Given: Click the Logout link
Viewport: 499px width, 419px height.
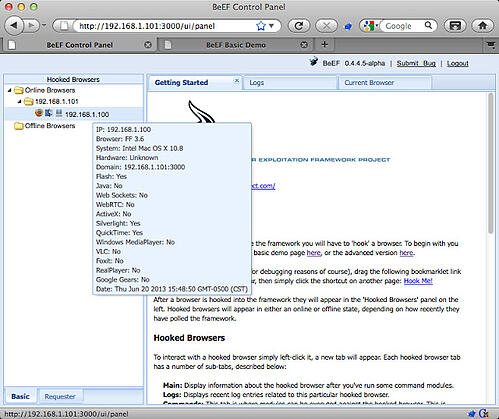Looking at the screenshot, I should click(458, 63).
